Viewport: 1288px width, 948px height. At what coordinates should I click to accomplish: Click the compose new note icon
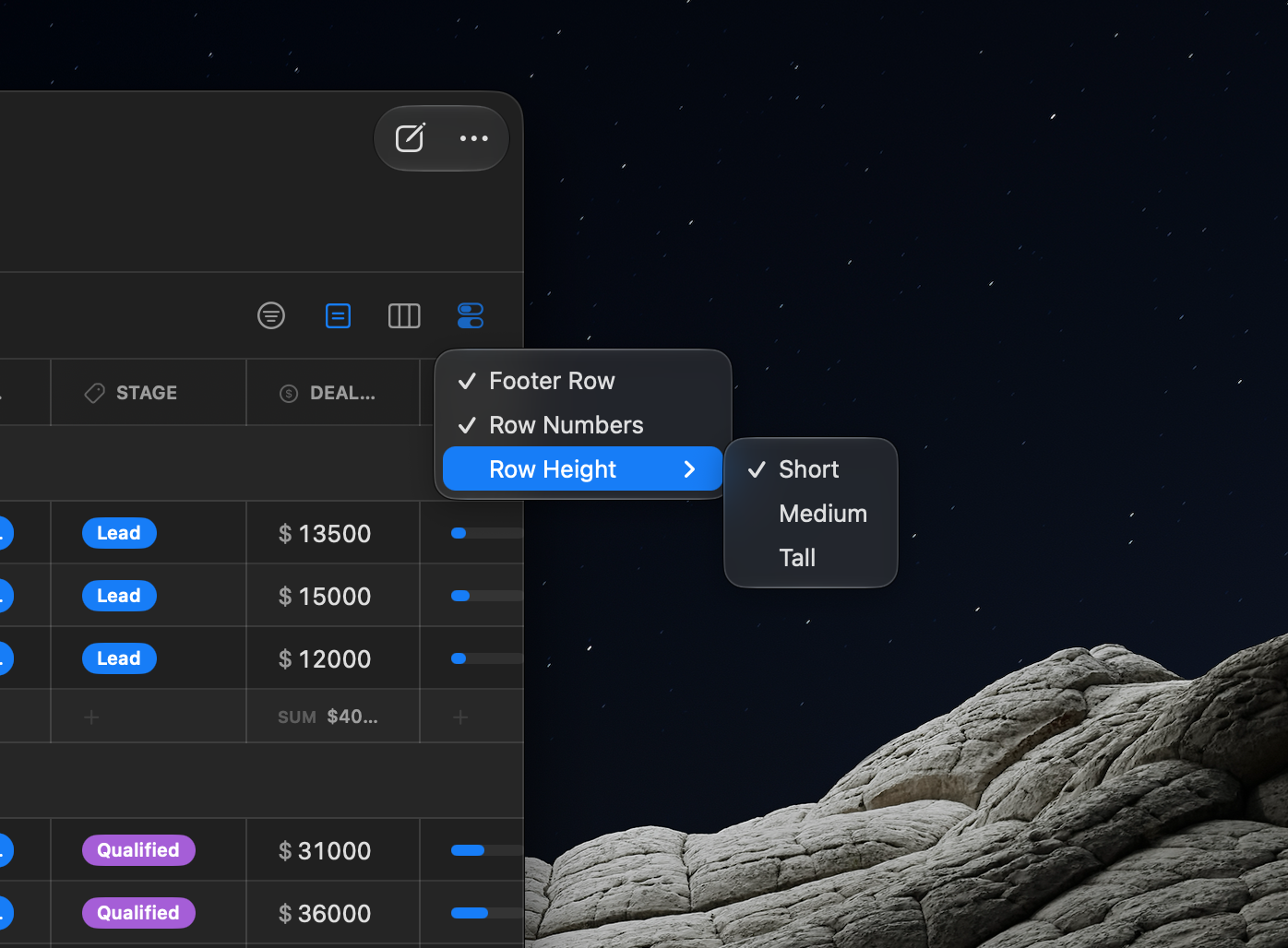click(x=410, y=138)
